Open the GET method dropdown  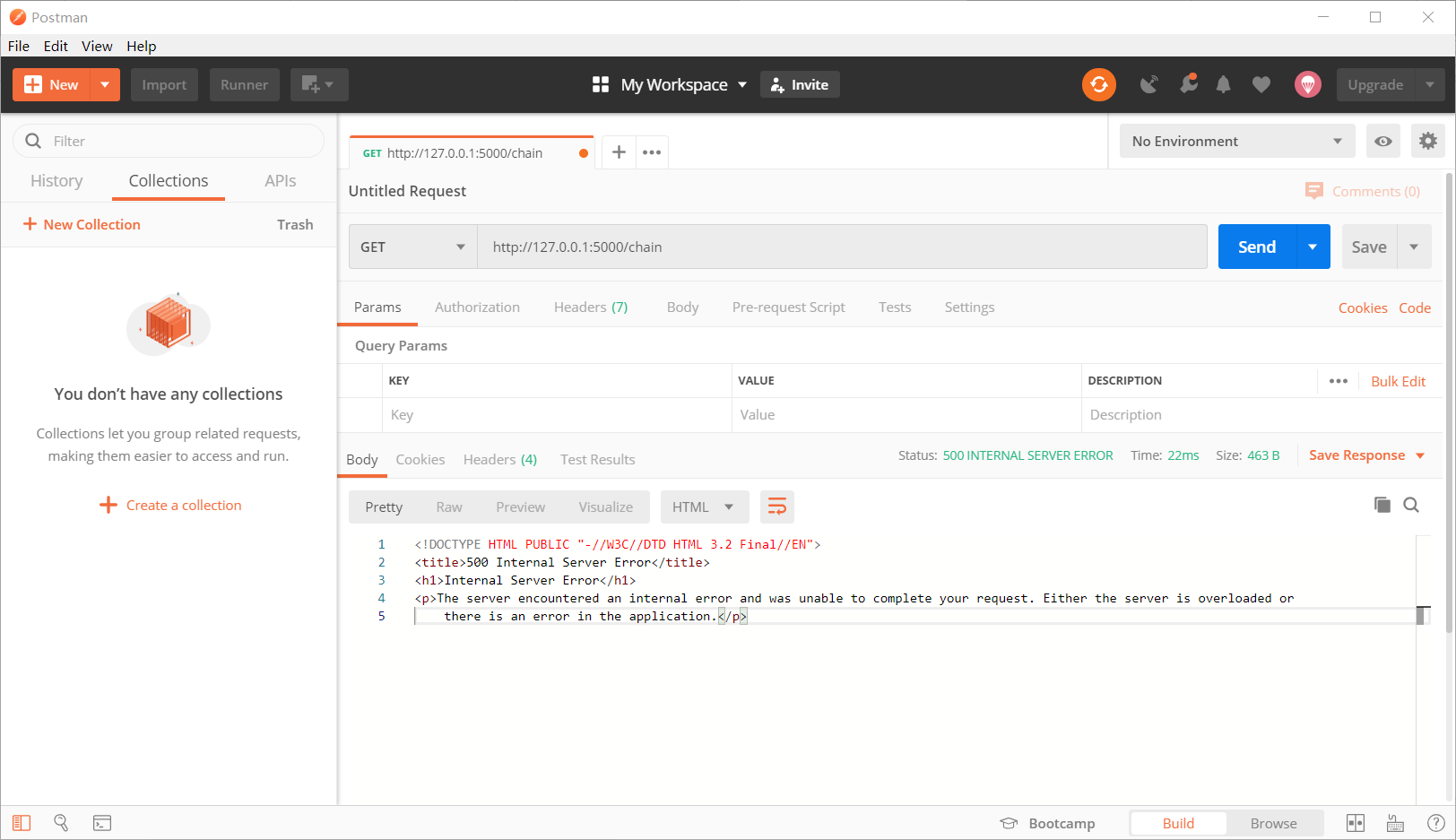tap(413, 247)
